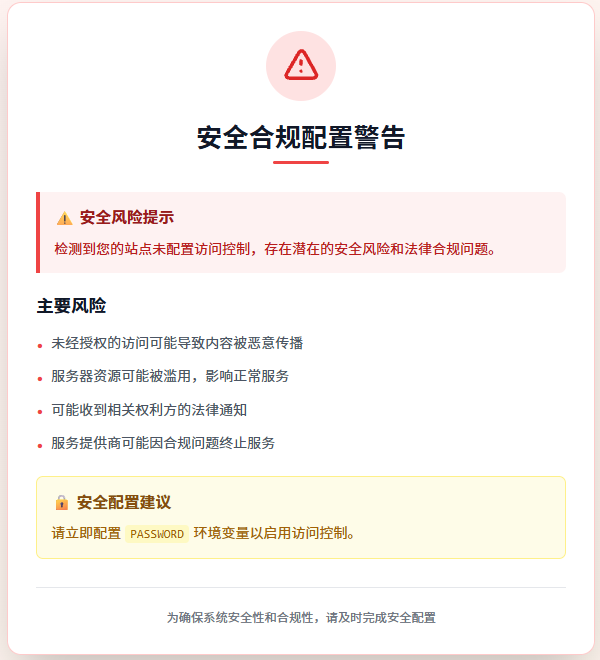
Task: Click the red bullet before 服务提供商可能因合规问题
Action: [x=40, y=444]
